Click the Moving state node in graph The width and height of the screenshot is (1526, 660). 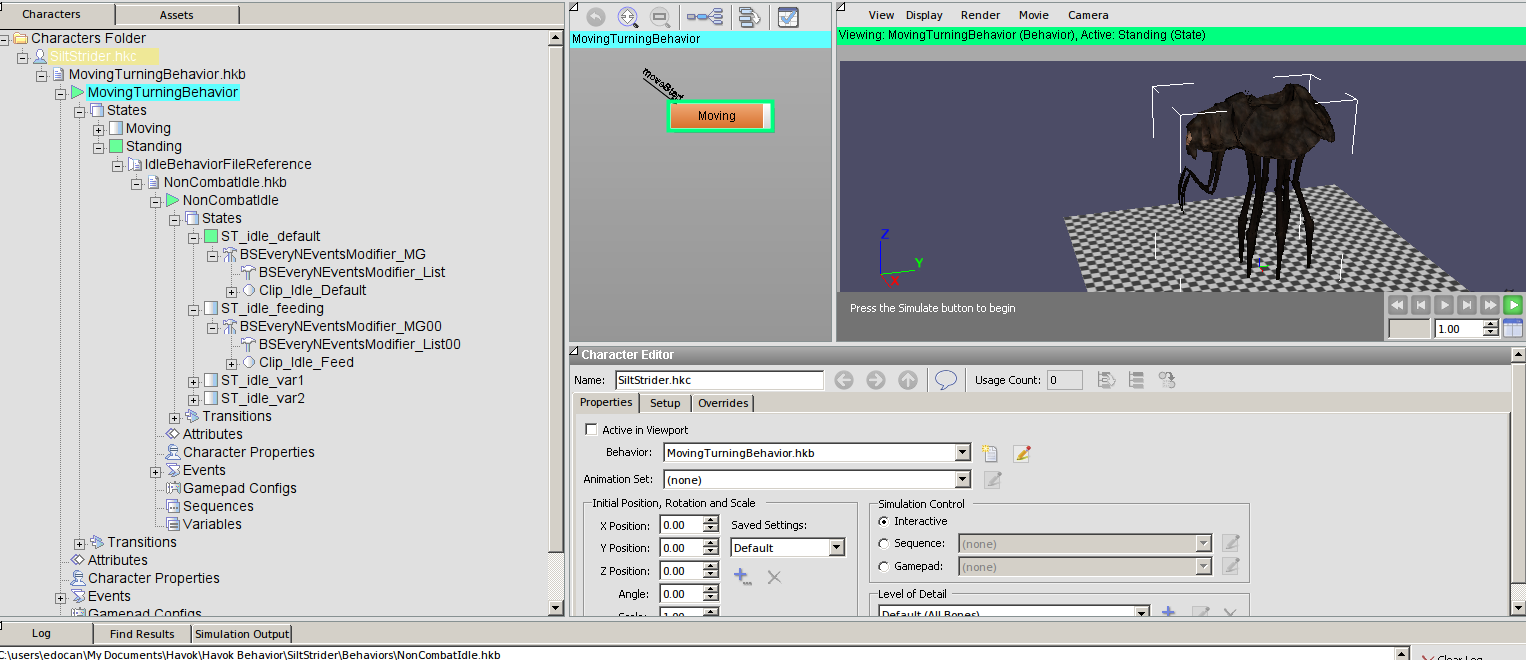coord(717,116)
